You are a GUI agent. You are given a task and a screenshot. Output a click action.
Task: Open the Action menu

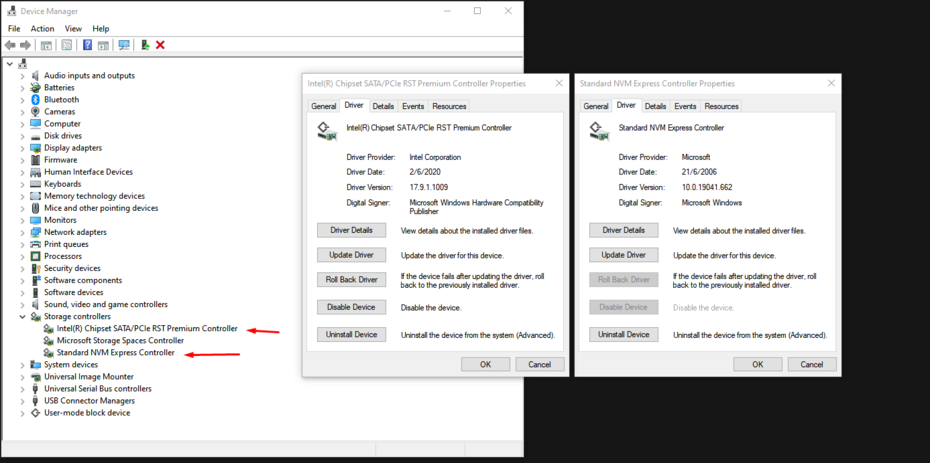click(42, 28)
